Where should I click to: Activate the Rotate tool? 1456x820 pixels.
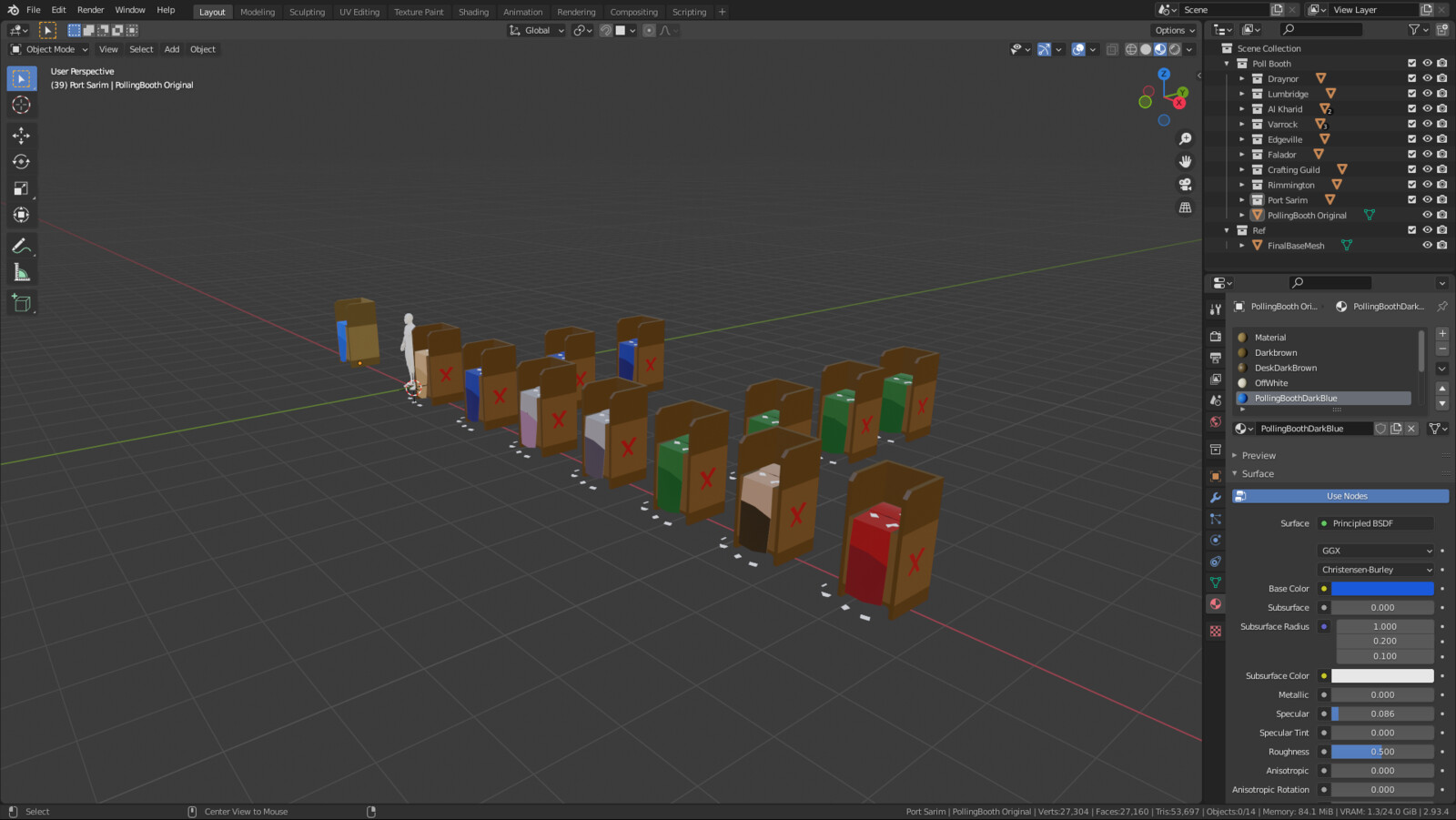click(x=22, y=162)
